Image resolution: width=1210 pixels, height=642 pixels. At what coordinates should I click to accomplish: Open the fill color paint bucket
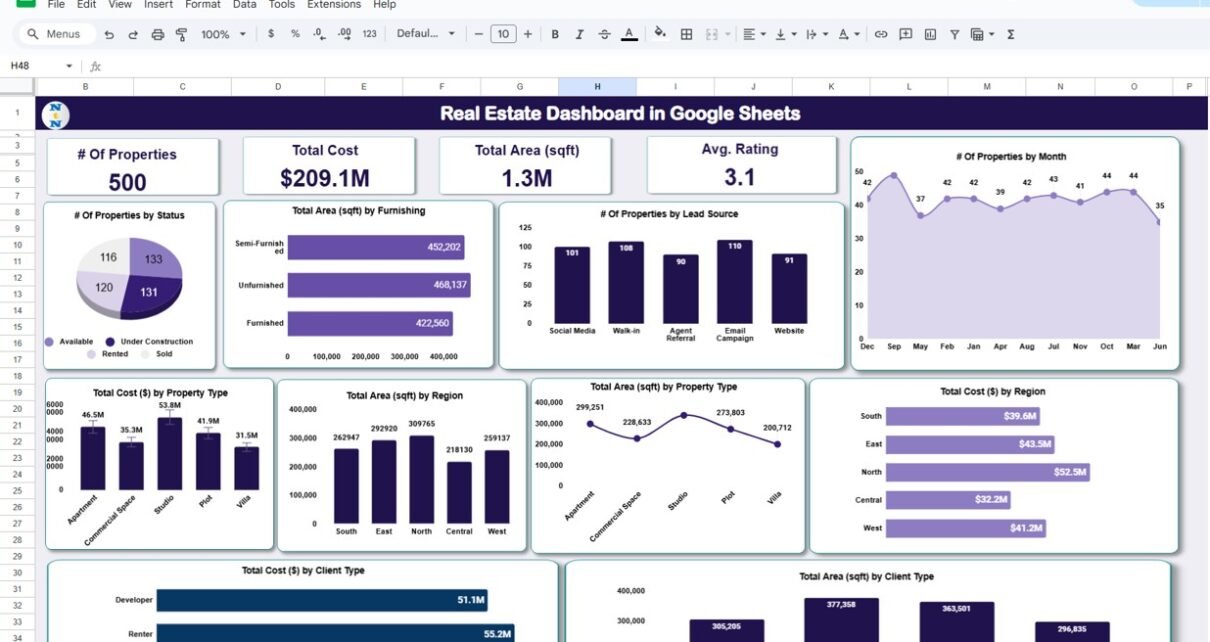click(x=660, y=34)
